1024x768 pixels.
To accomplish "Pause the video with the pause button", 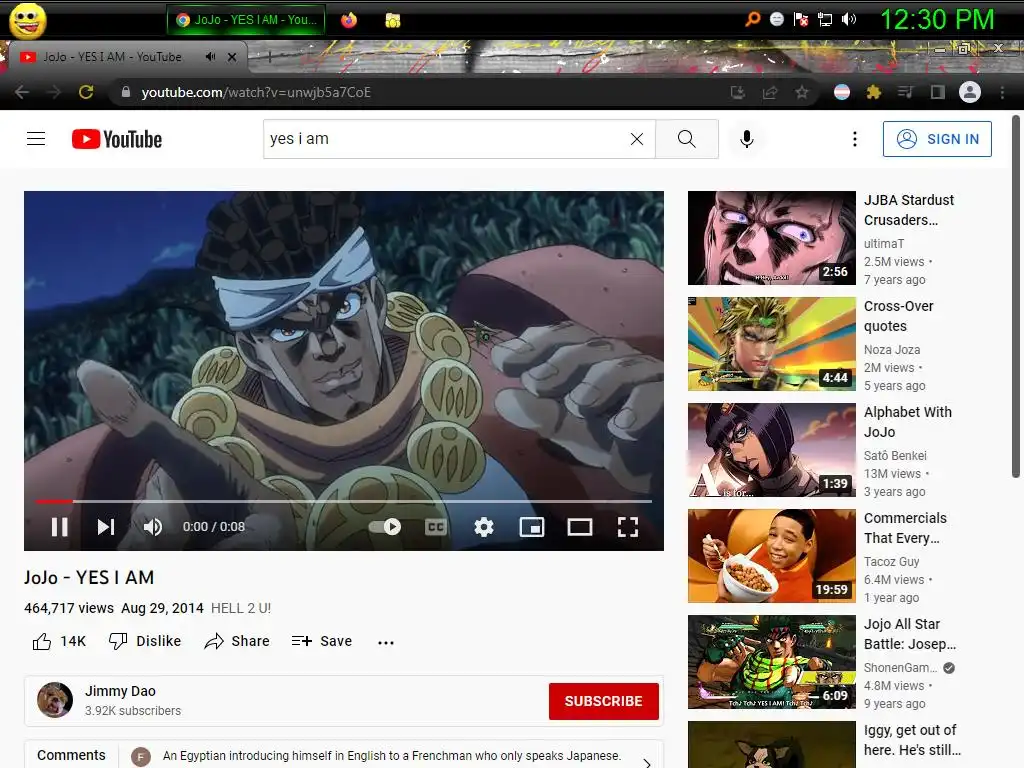I will tap(59, 527).
